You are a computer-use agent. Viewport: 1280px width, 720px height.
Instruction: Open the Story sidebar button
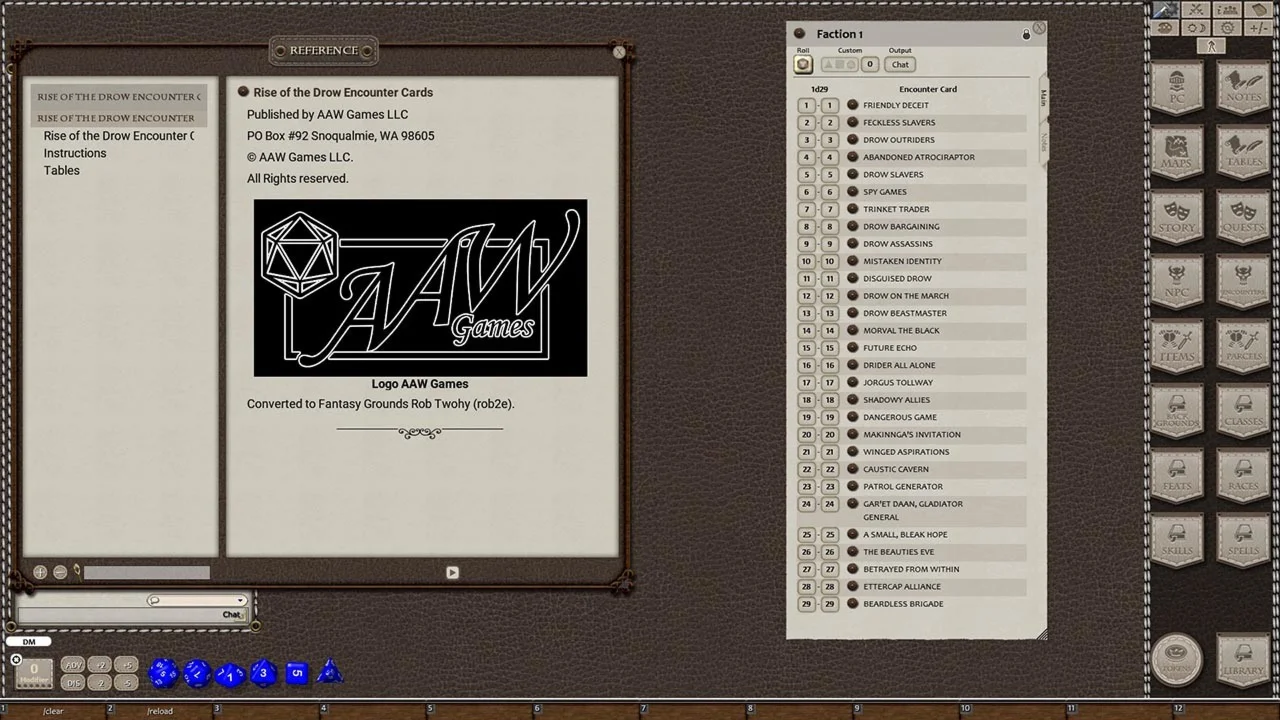click(x=1176, y=216)
